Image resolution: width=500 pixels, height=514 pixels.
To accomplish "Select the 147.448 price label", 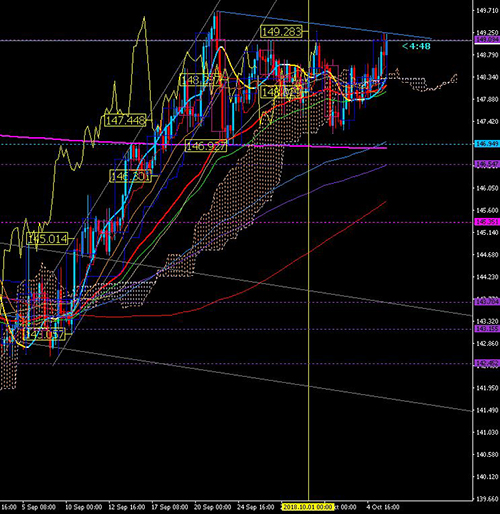I will (125, 120).
